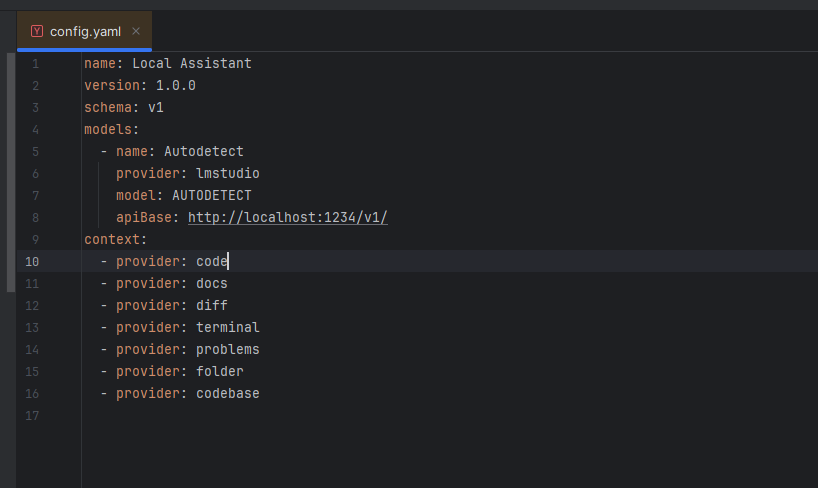Viewport: 818px width, 488px height.
Task: Click the empty line 17 in the editor
Action: [x=300, y=415]
